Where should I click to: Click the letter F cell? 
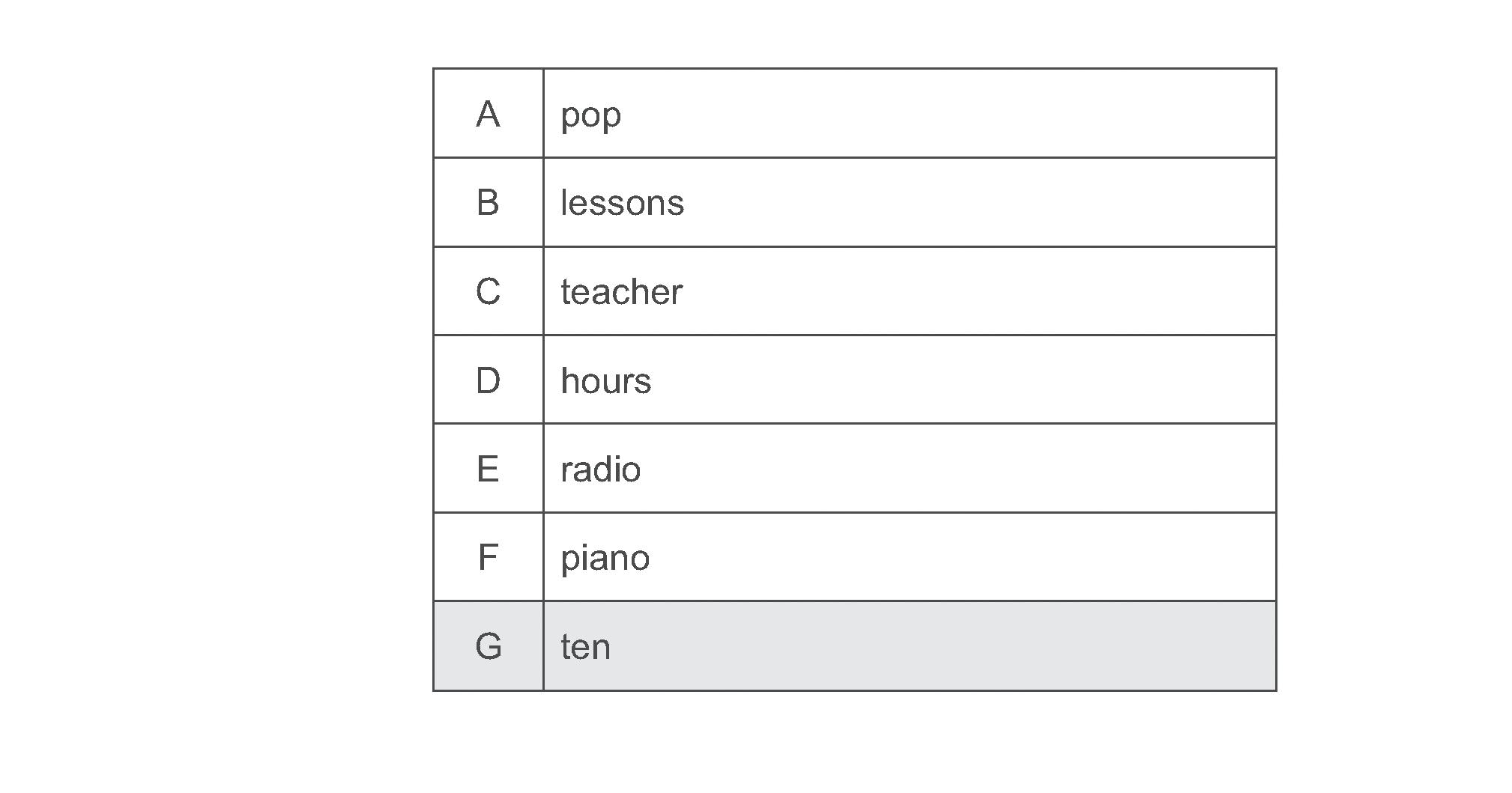click(x=488, y=557)
